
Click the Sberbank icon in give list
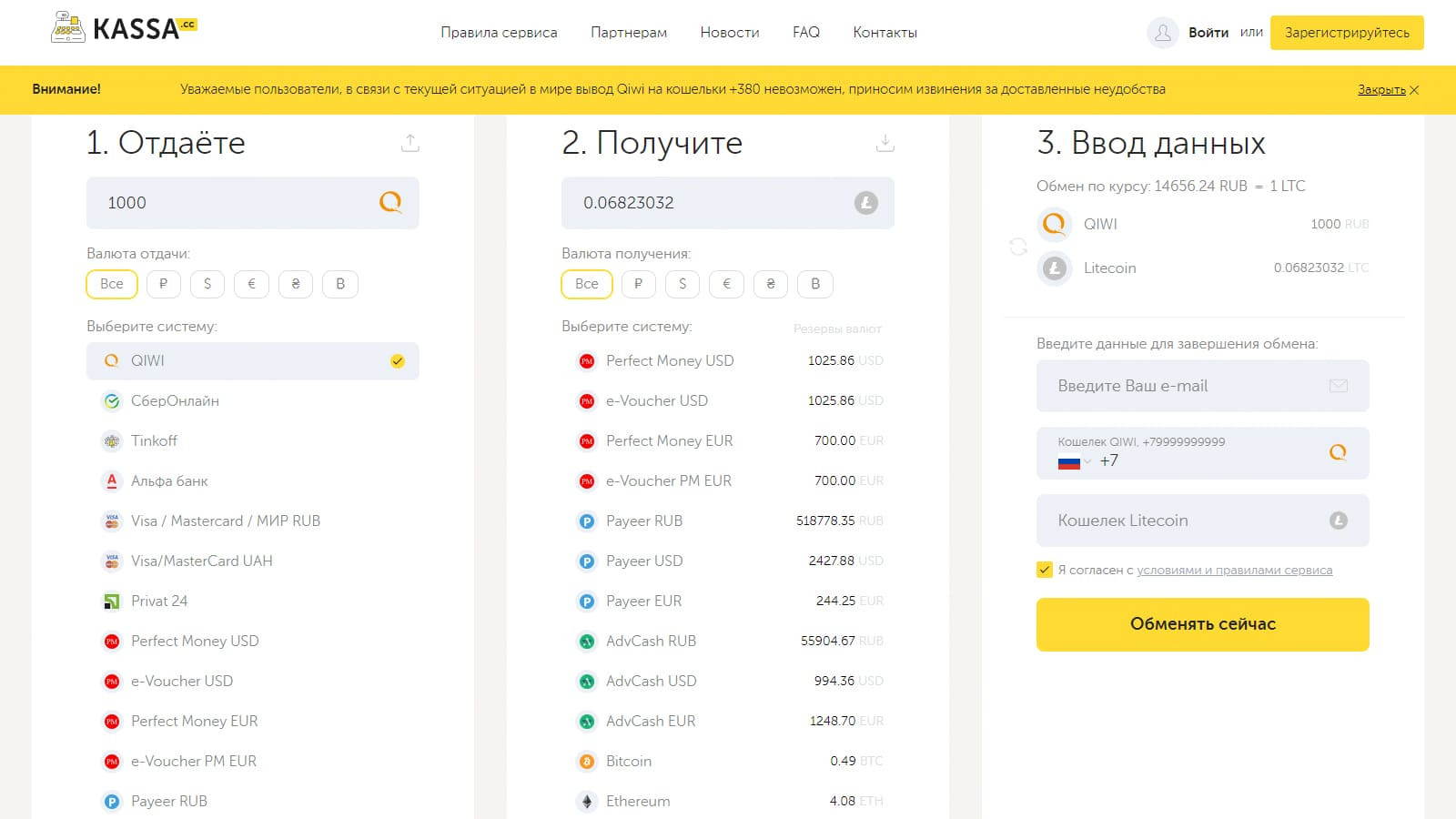click(112, 401)
